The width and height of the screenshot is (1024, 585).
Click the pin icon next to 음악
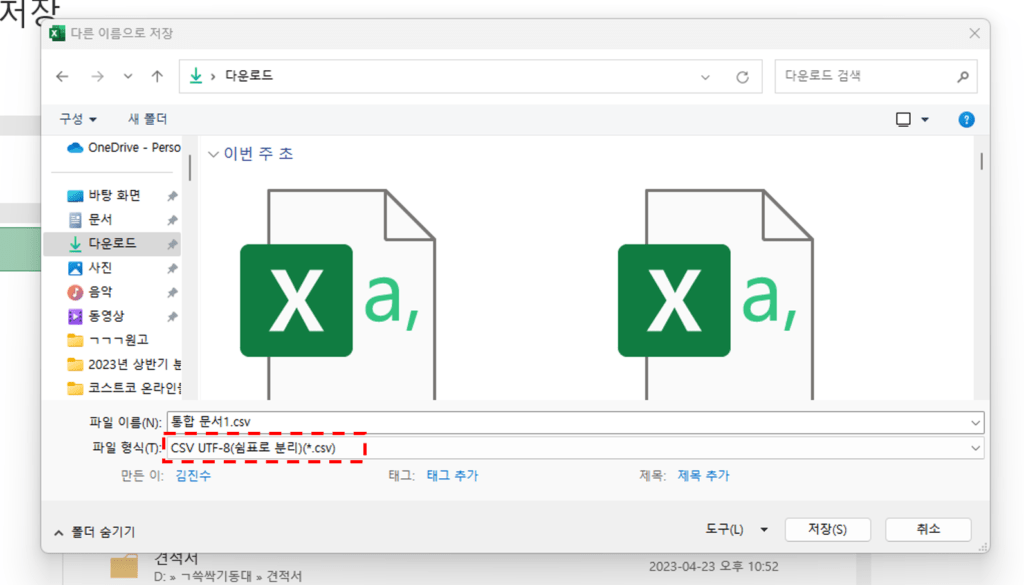click(172, 292)
